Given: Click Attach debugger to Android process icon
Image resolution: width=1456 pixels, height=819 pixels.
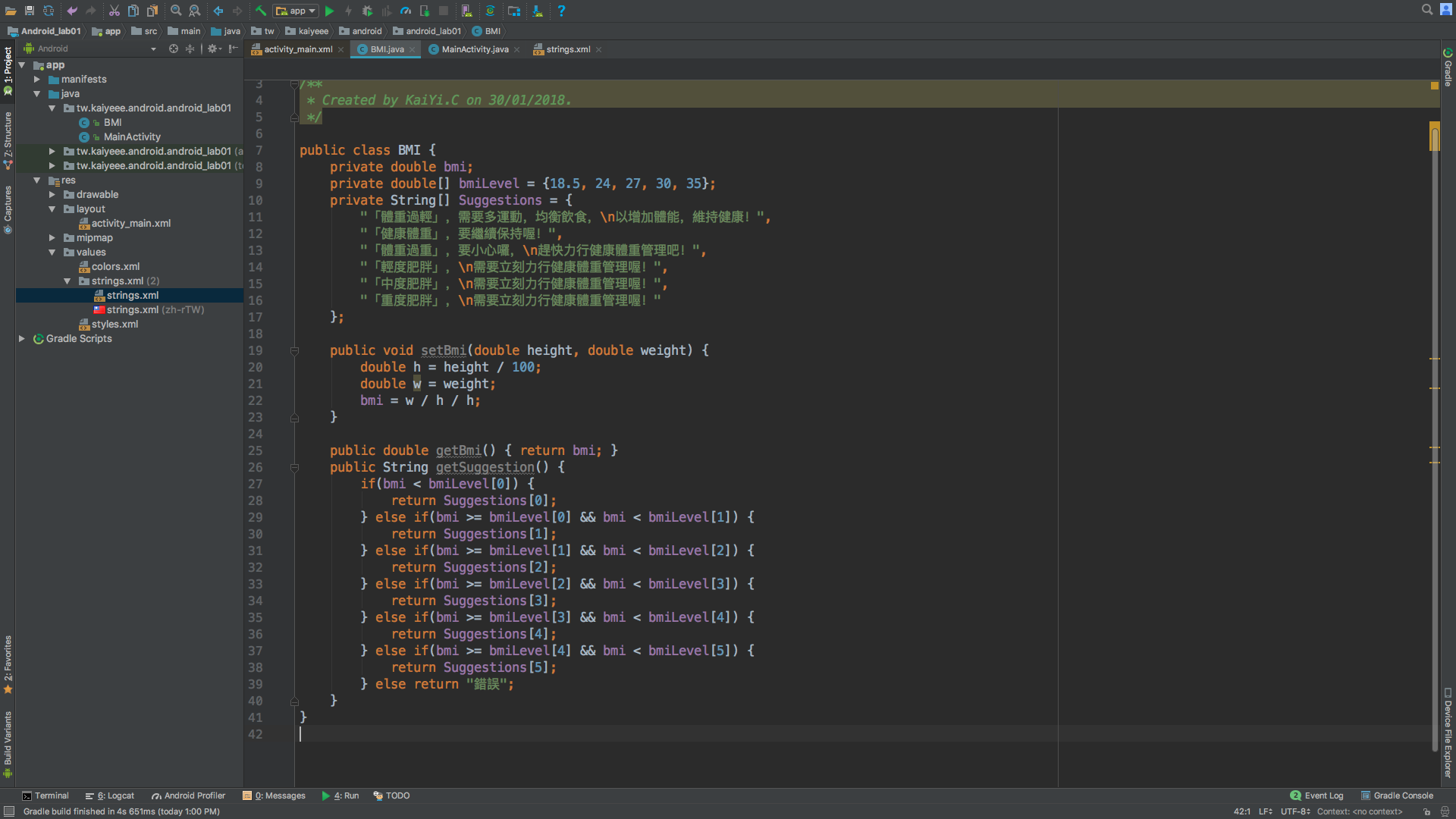Looking at the screenshot, I should coord(425,11).
